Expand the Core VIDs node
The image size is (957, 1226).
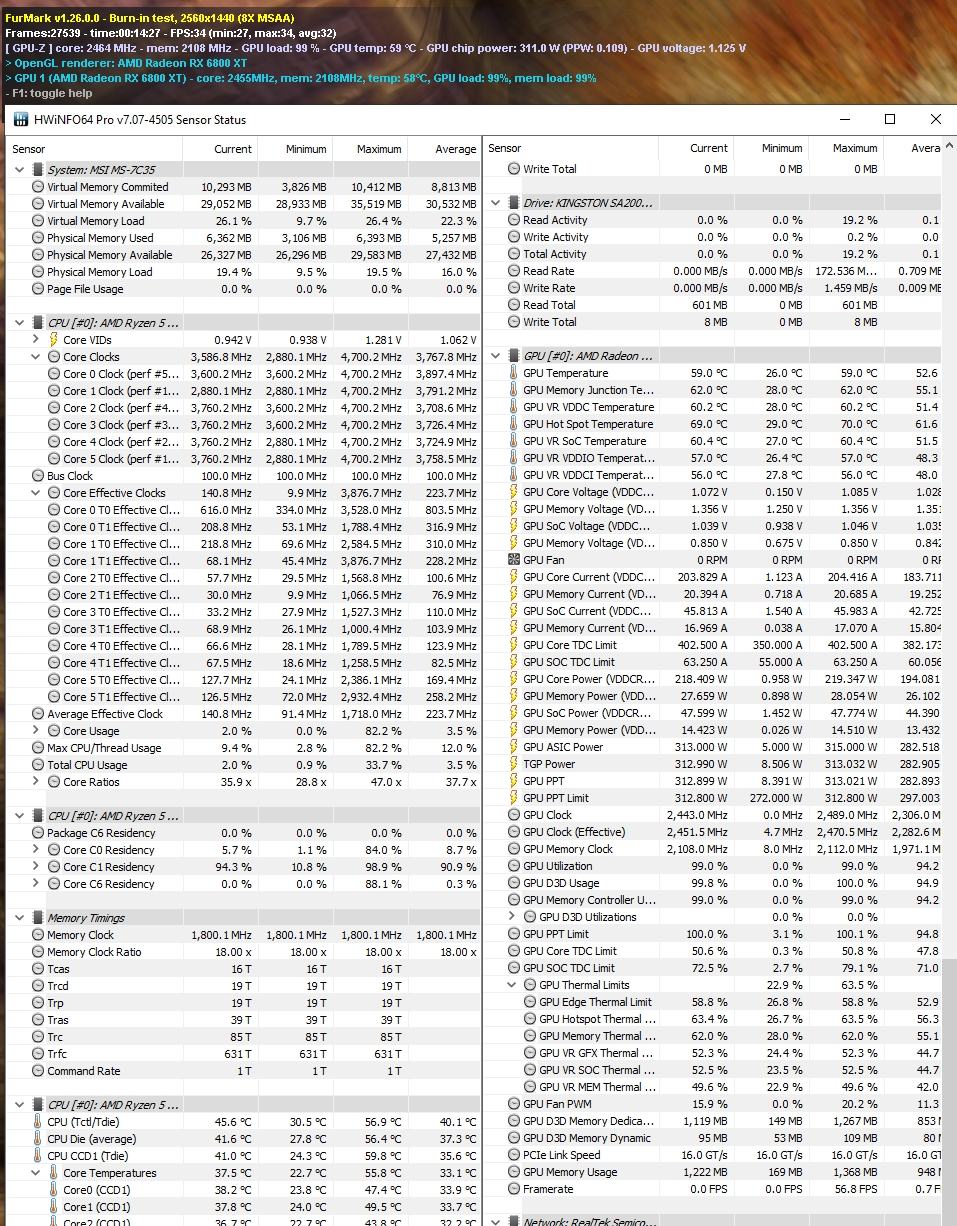(36, 340)
